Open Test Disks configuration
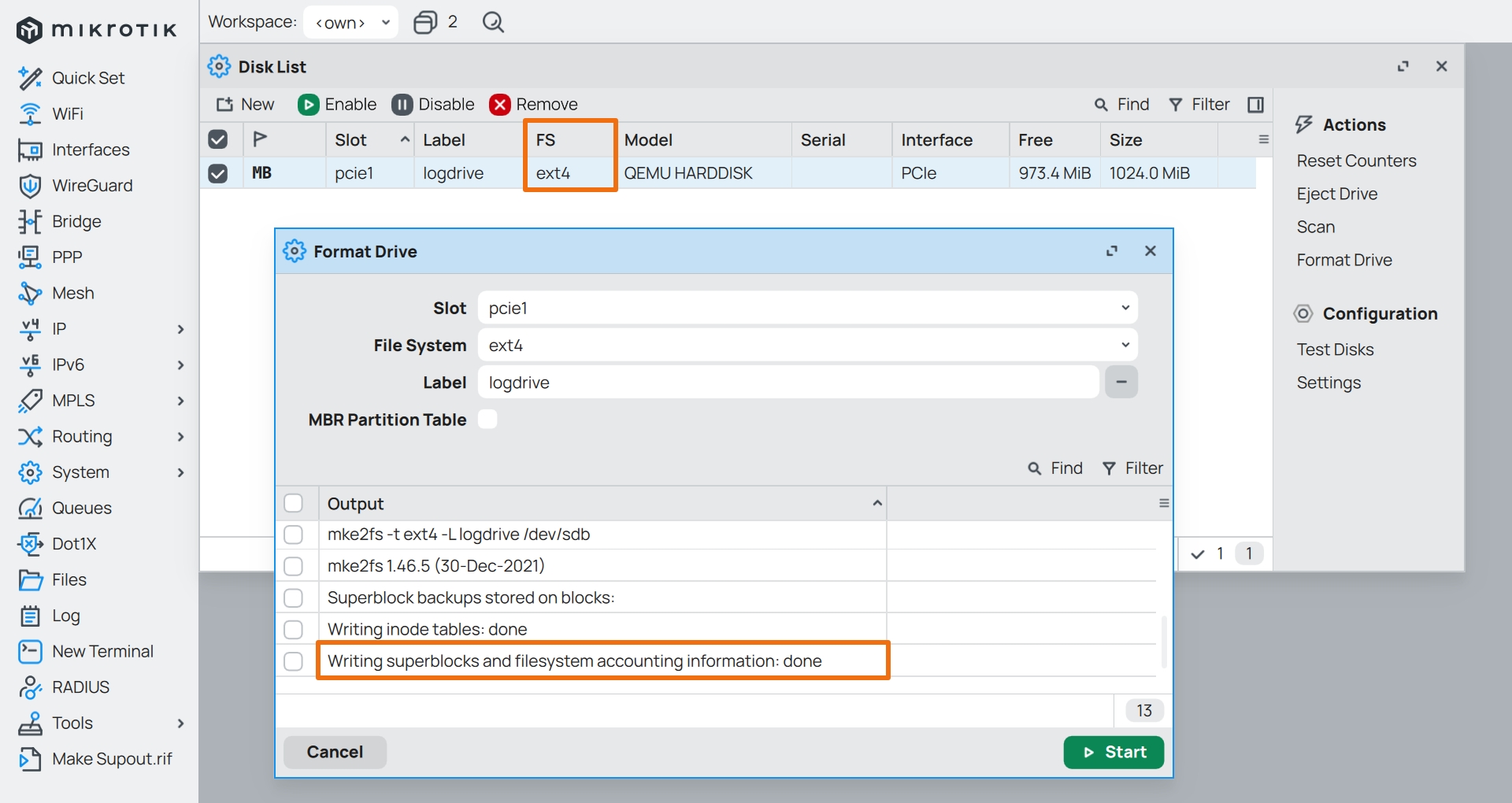Viewport: 1512px width, 803px height. (x=1335, y=350)
